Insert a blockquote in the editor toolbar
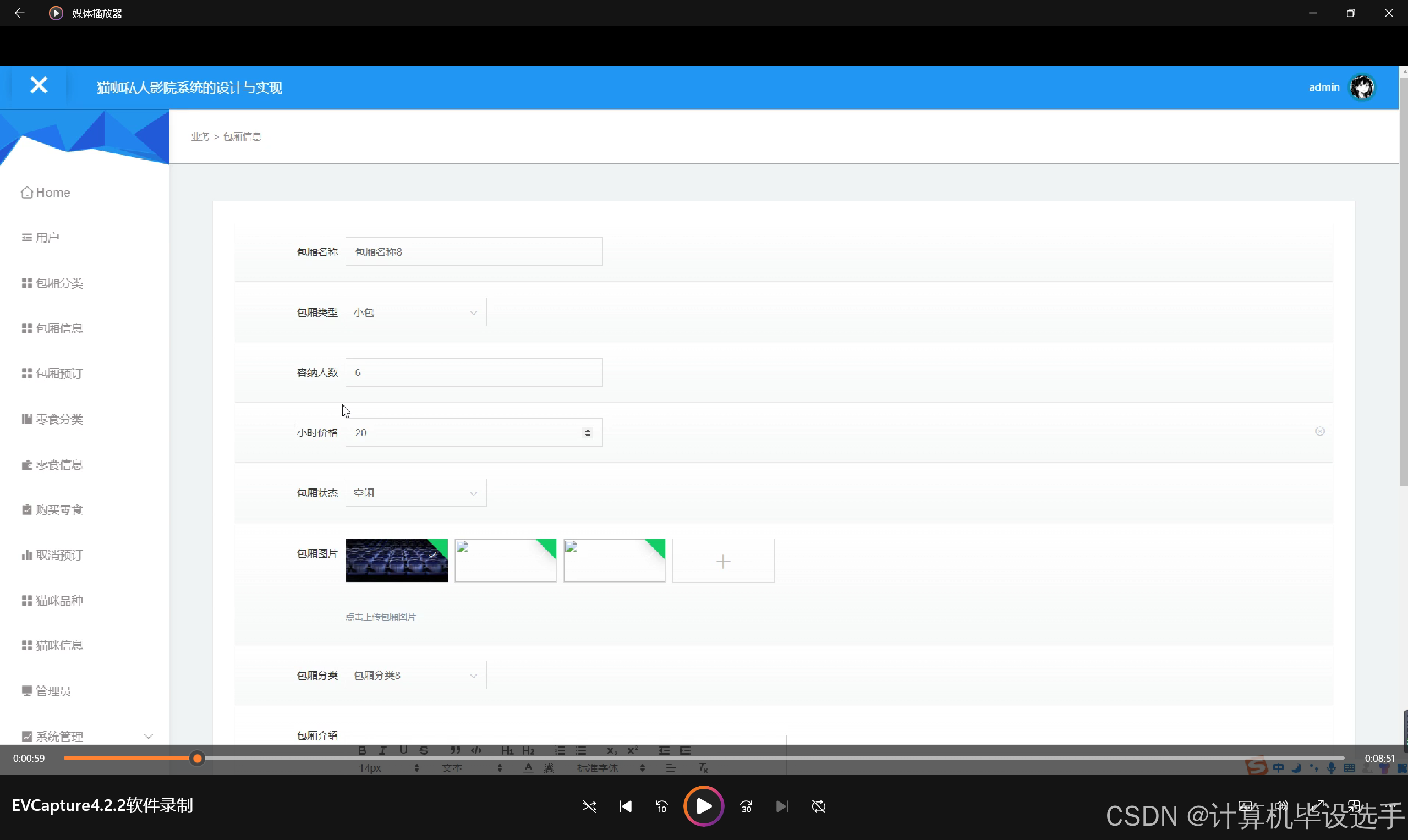Image resolution: width=1408 pixels, height=840 pixels. [x=455, y=750]
